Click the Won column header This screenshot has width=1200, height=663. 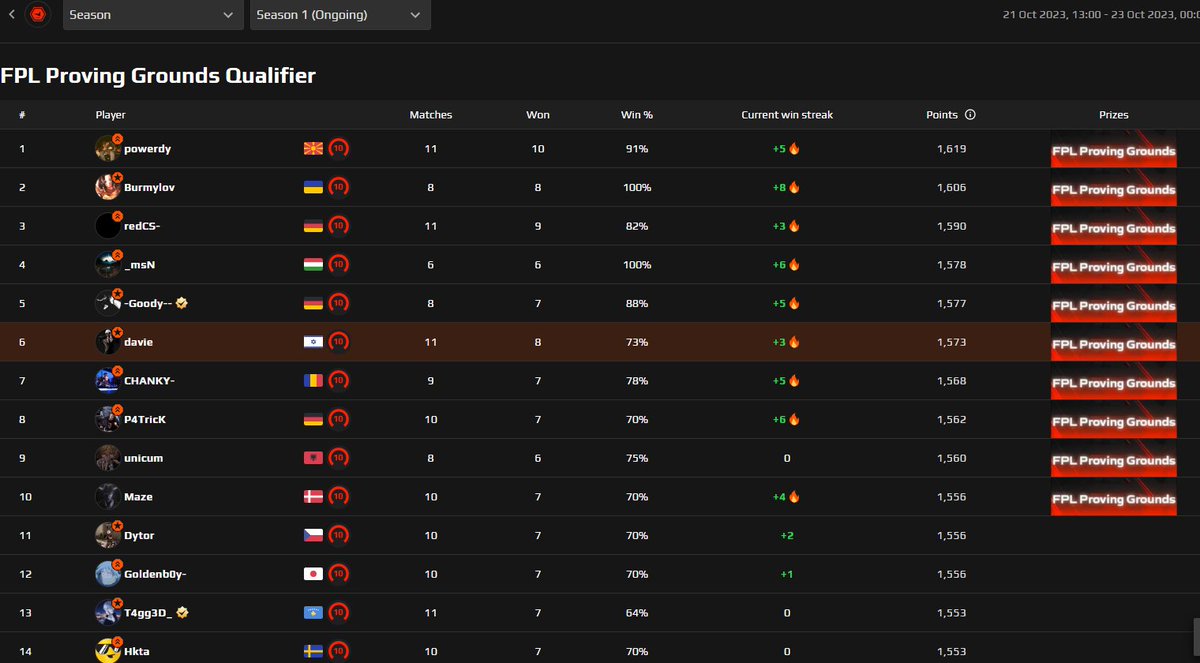[x=538, y=115]
